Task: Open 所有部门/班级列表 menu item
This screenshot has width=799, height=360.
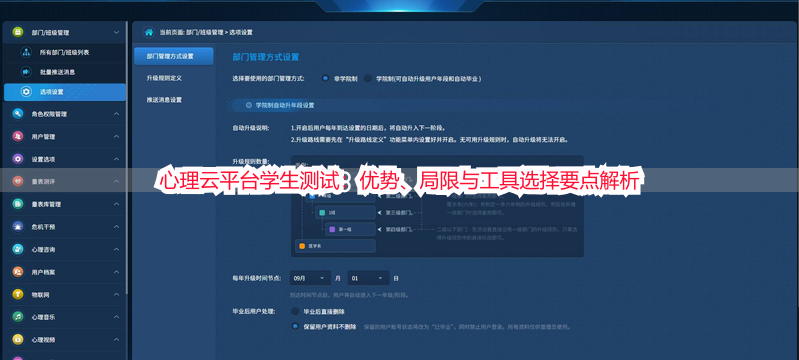Action: click(x=65, y=53)
